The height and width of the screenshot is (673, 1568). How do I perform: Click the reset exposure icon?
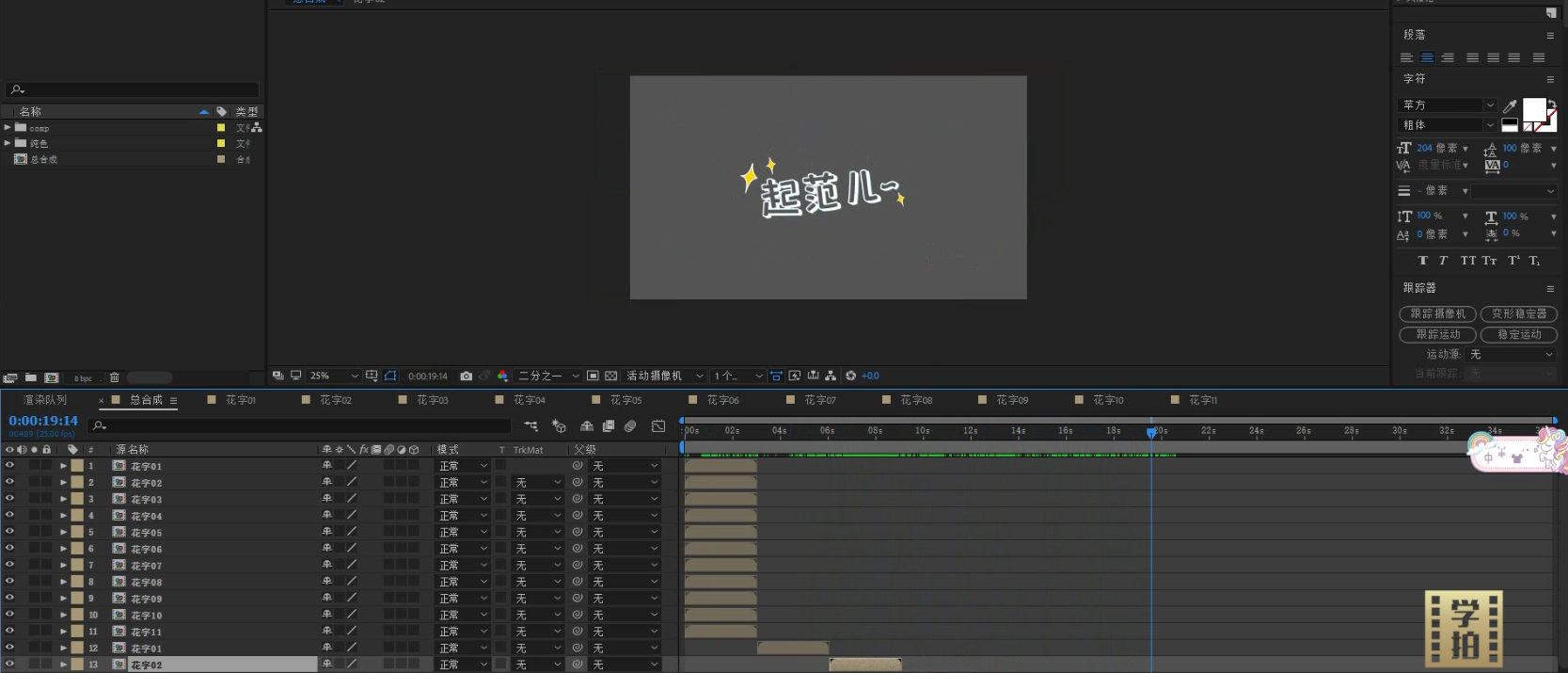click(x=850, y=376)
